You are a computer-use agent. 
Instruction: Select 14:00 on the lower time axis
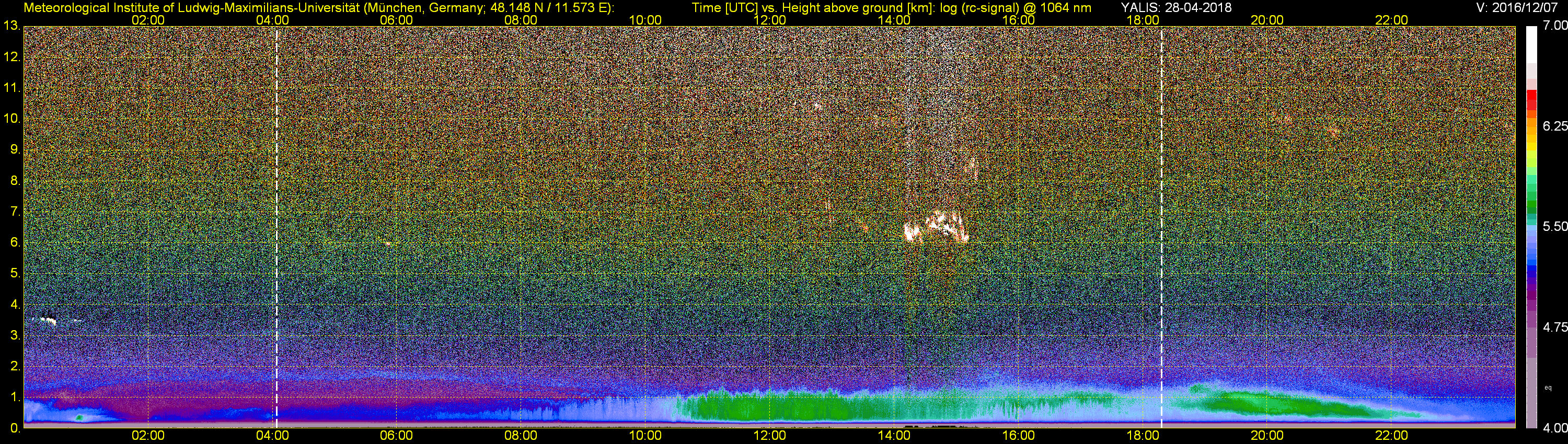[894, 436]
